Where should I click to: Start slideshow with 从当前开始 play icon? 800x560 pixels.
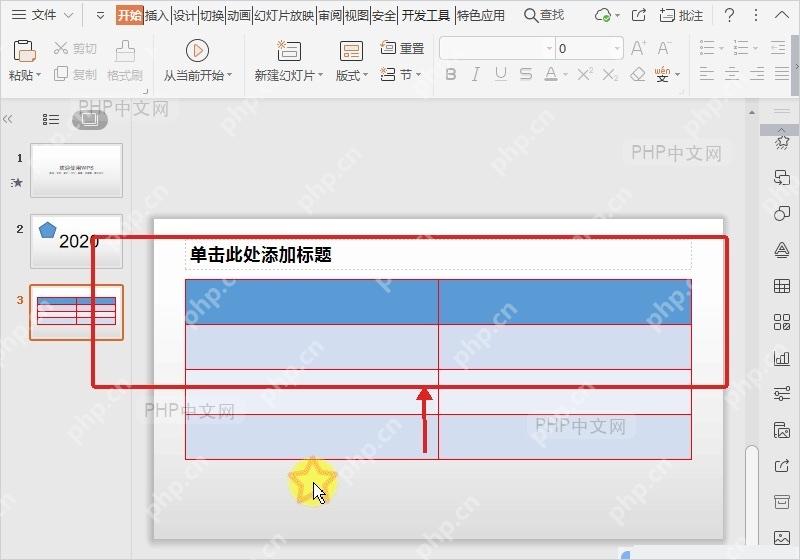tap(197, 50)
